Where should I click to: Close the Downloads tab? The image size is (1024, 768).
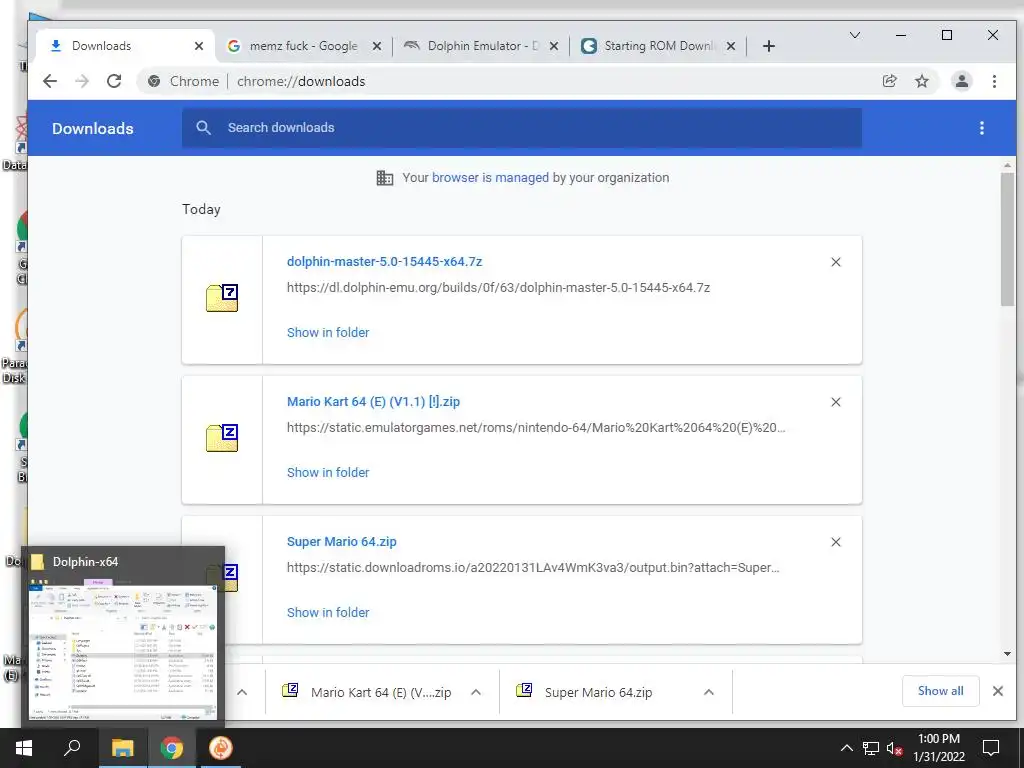pyautogui.click(x=199, y=46)
